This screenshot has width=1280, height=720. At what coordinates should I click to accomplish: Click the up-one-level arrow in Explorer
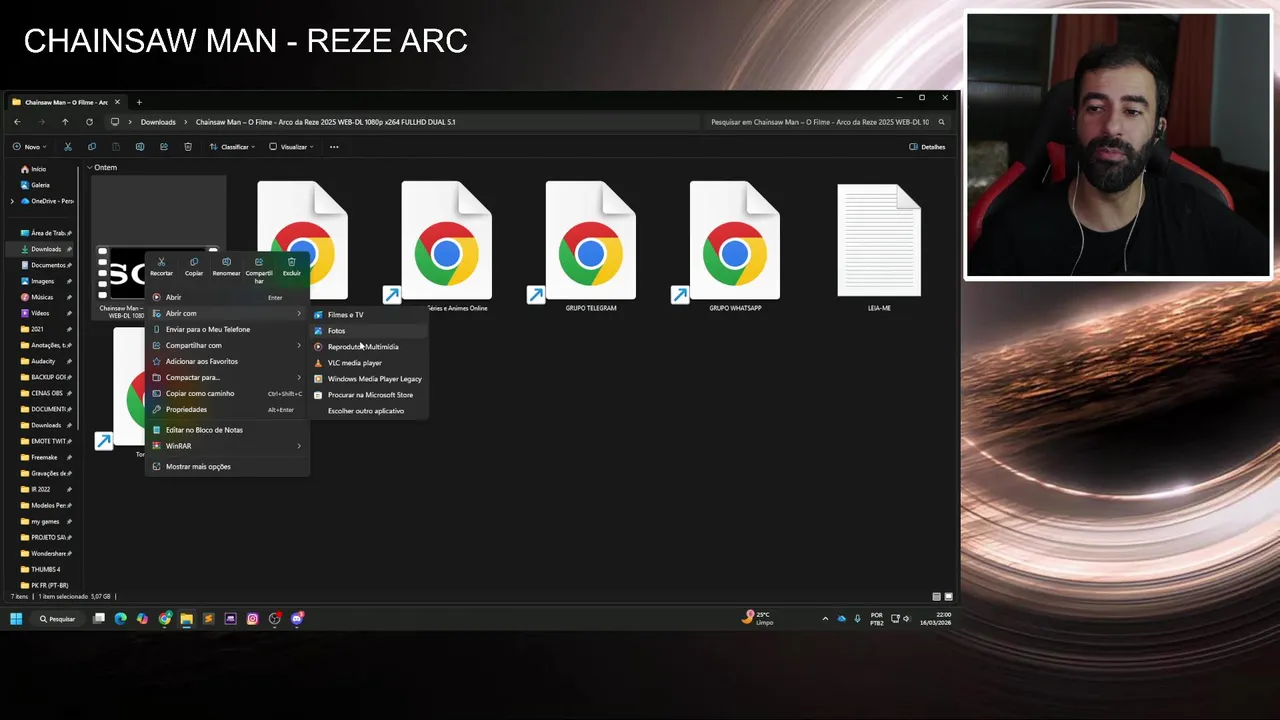point(65,122)
